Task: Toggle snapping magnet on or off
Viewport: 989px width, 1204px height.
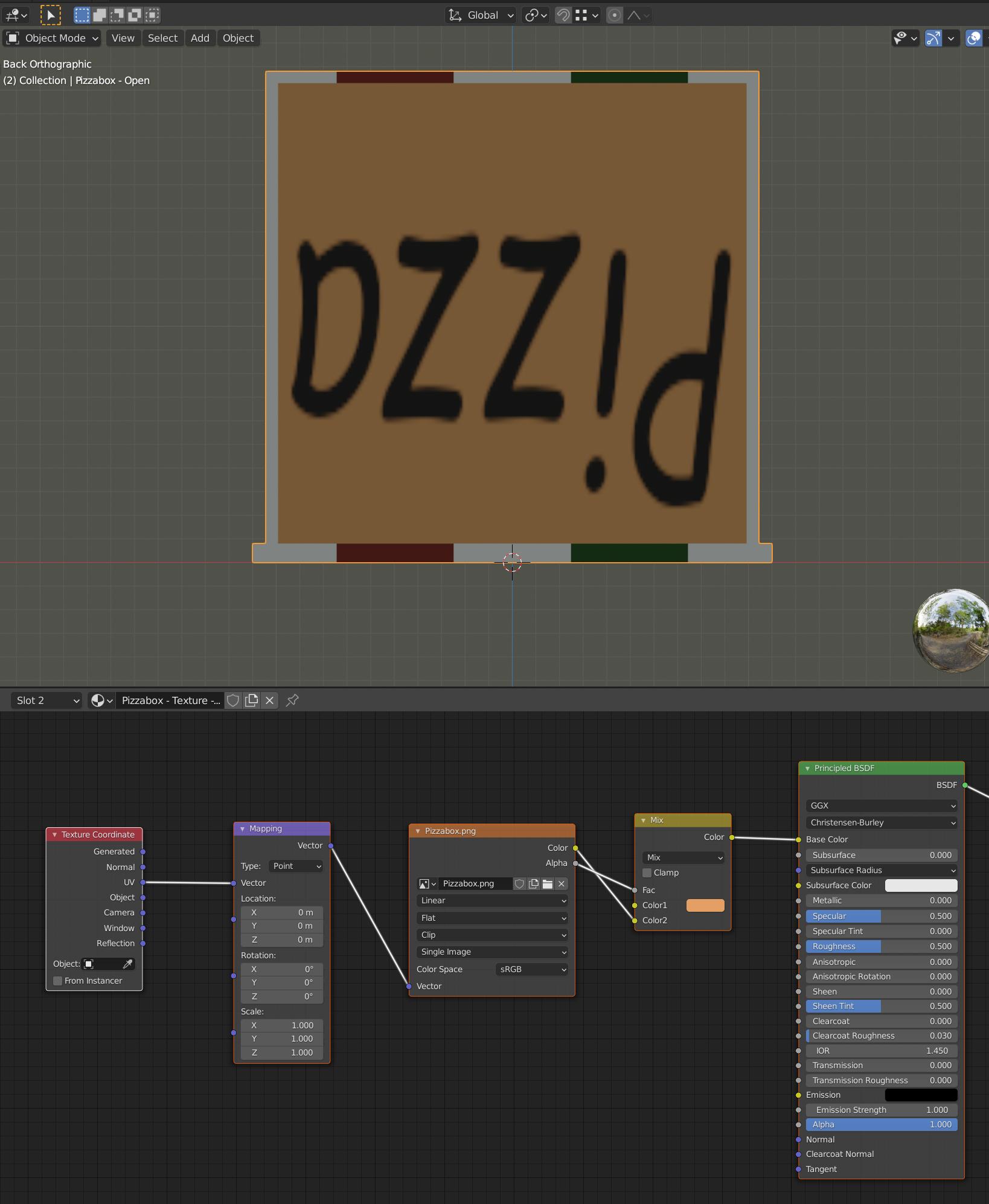Action: tap(563, 15)
